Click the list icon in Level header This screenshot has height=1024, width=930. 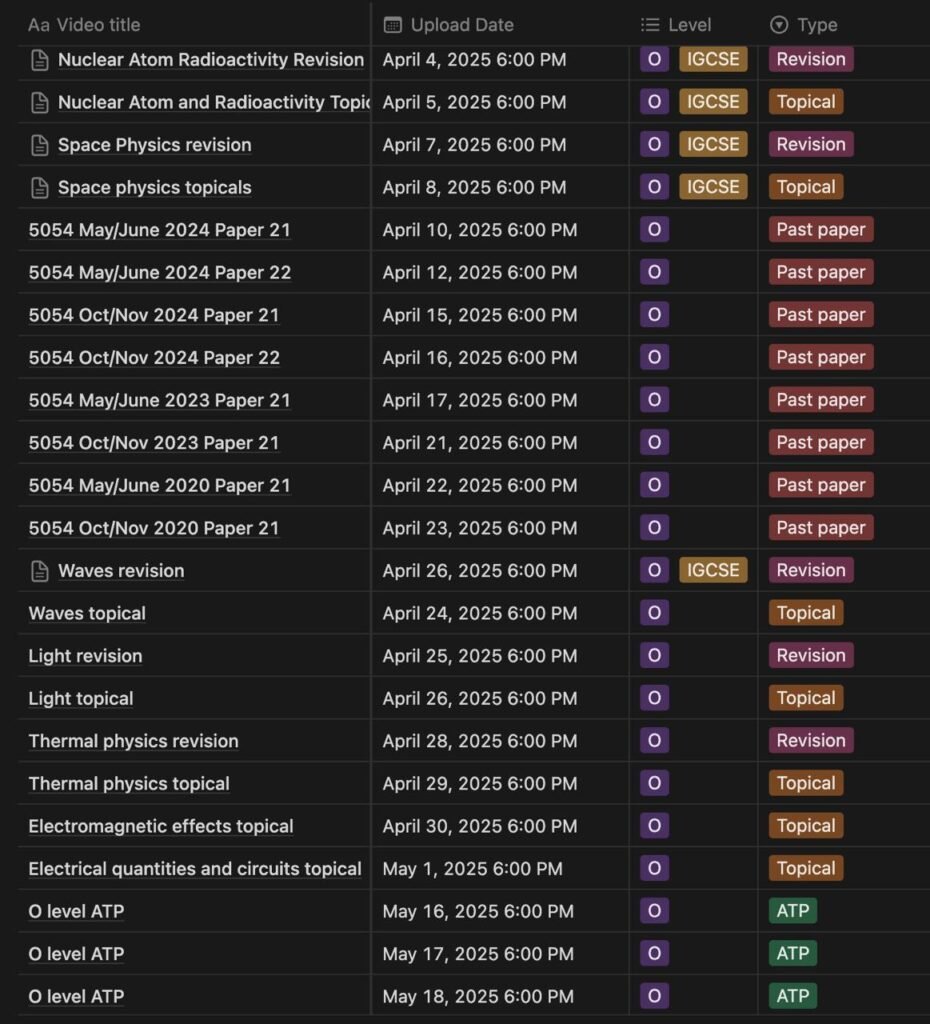click(650, 25)
